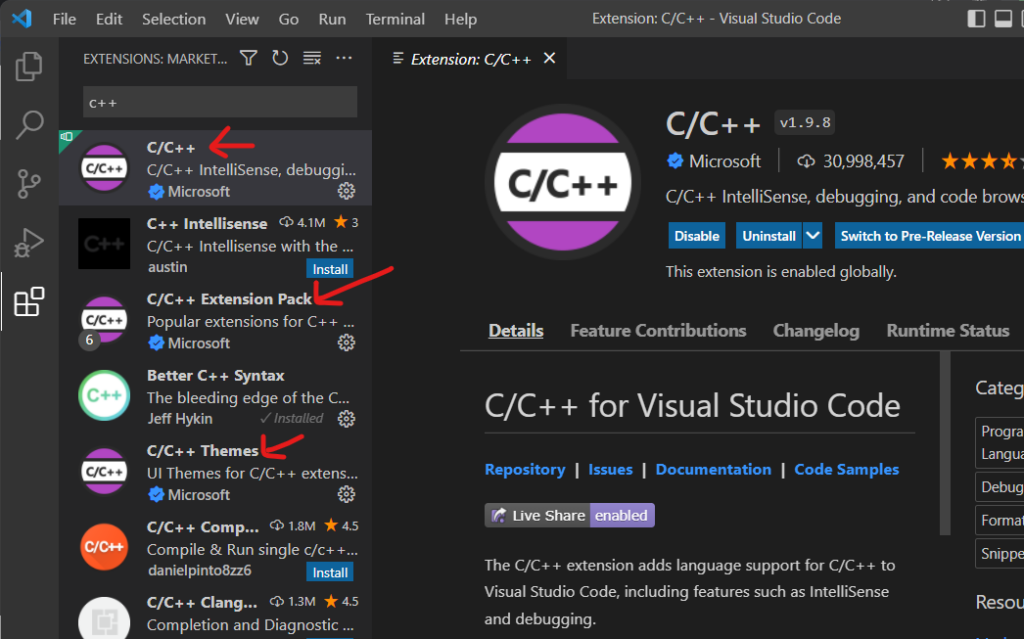1024x639 pixels.
Task: Open the Explorer view in activity bar
Action: pyautogui.click(x=29, y=67)
